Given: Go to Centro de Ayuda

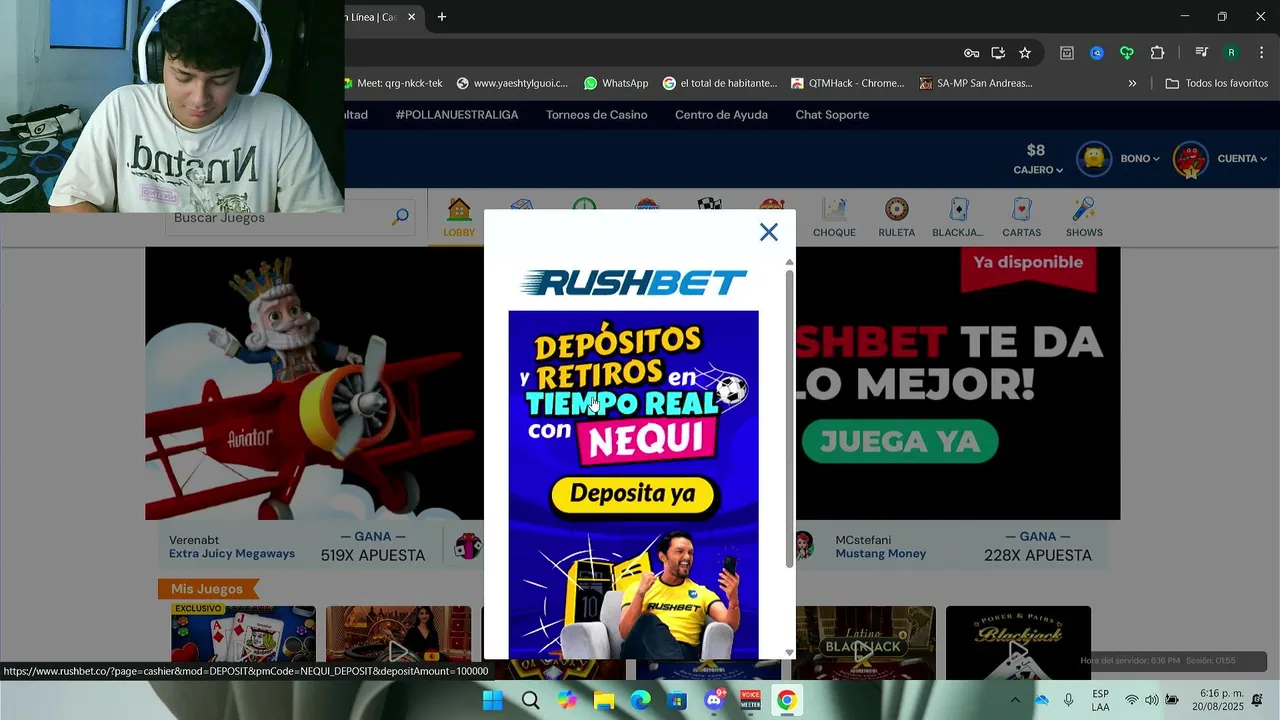Looking at the screenshot, I should (x=721, y=115).
